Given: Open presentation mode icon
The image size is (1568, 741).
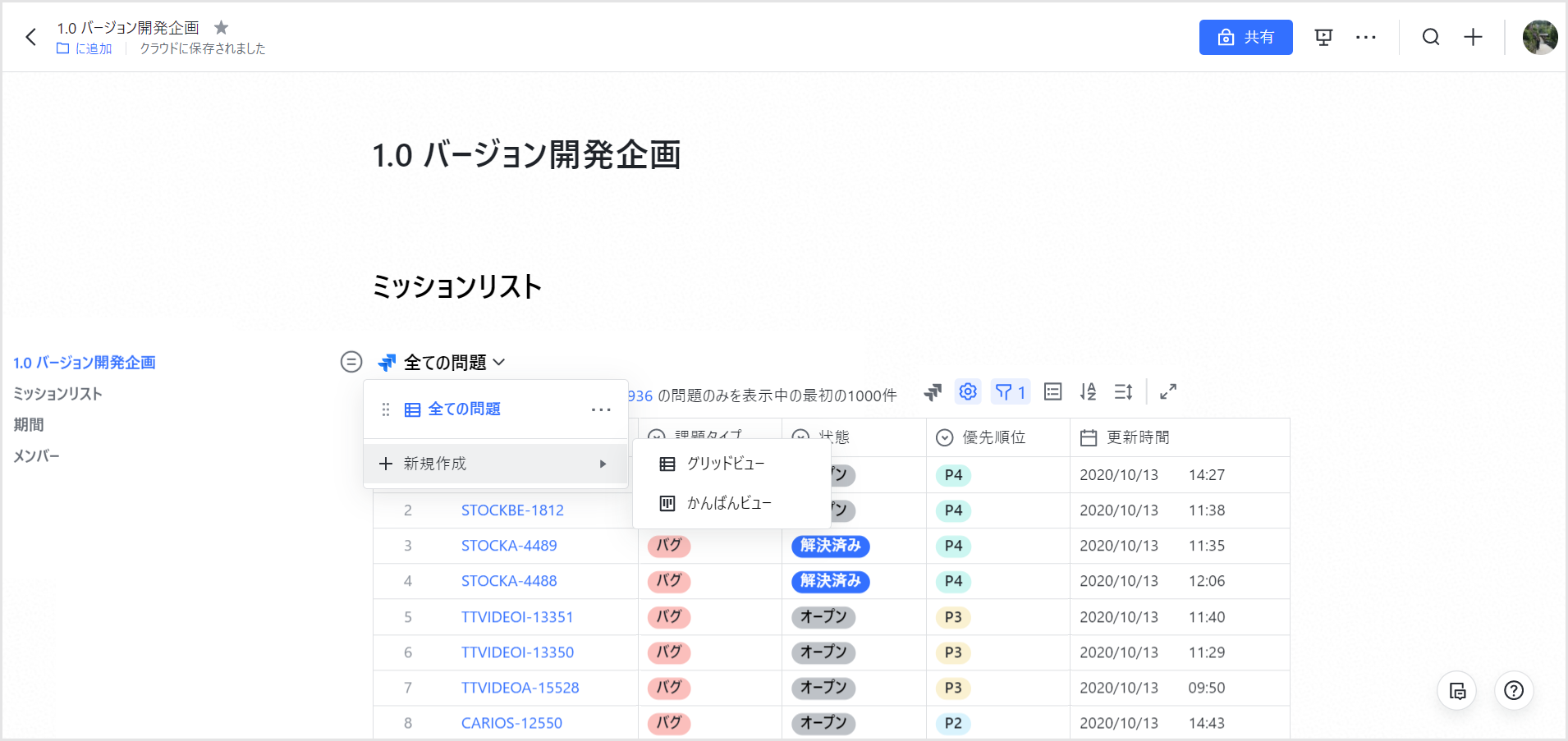Looking at the screenshot, I should click(x=1323, y=37).
